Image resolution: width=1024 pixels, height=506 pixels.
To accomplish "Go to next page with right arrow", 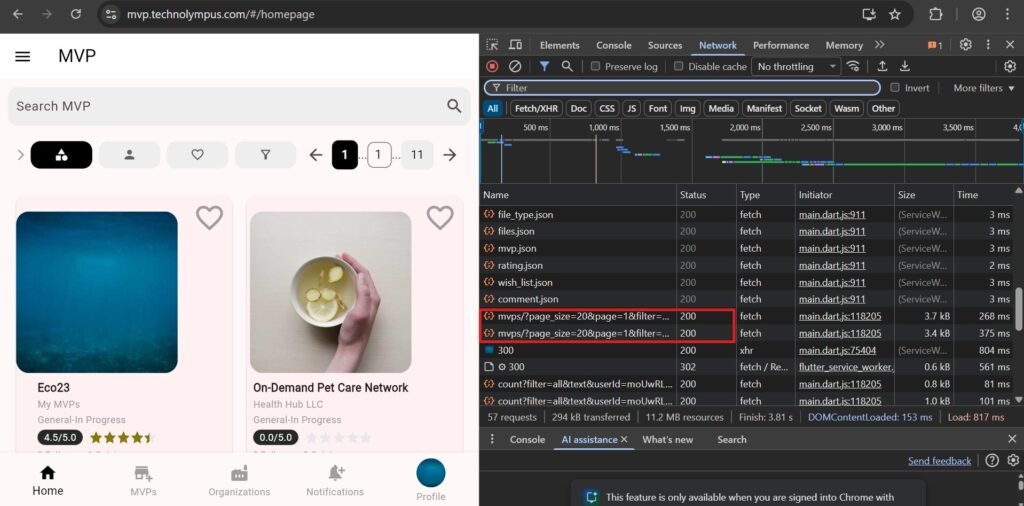I will pyautogui.click(x=449, y=155).
